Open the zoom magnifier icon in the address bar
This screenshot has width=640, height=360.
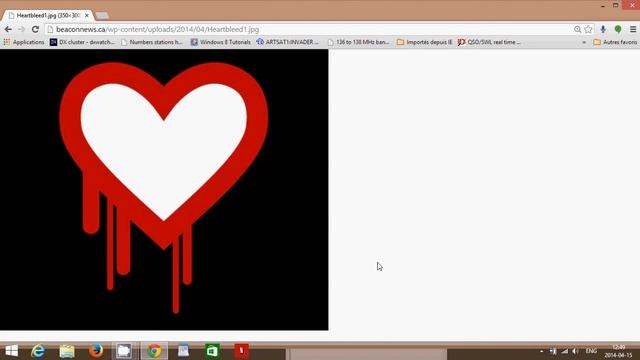tap(577, 29)
